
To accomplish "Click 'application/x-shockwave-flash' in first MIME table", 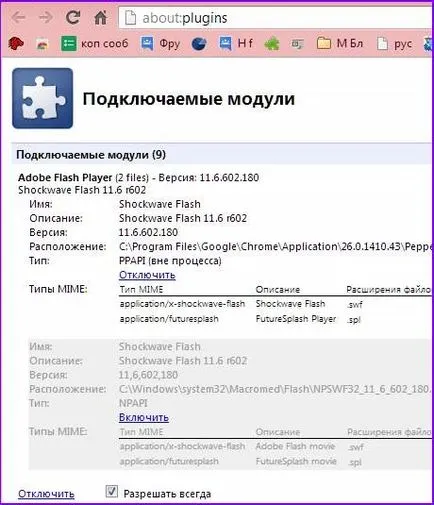I will point(182,304).
